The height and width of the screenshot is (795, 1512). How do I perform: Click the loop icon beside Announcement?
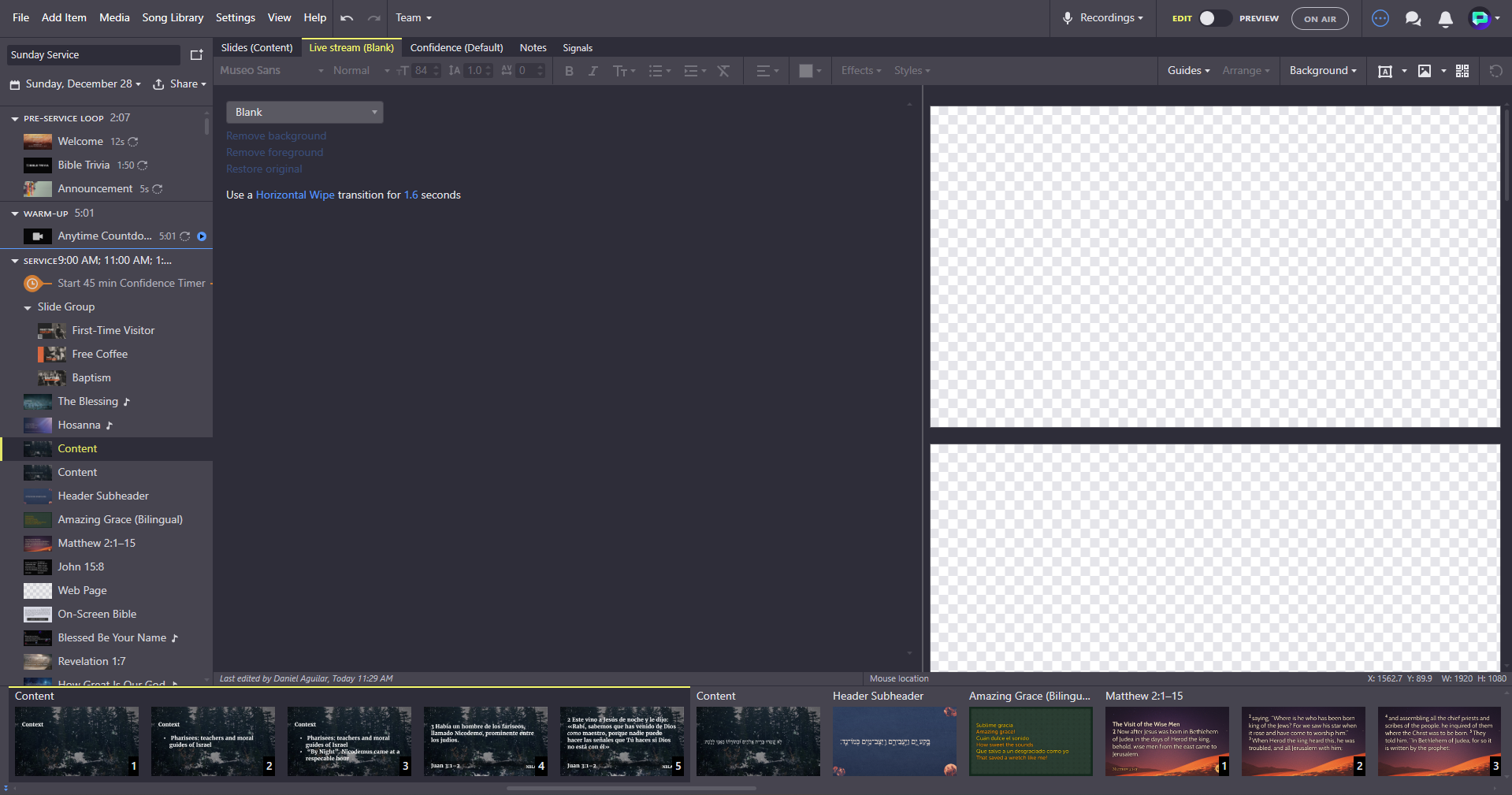point(158,189)
